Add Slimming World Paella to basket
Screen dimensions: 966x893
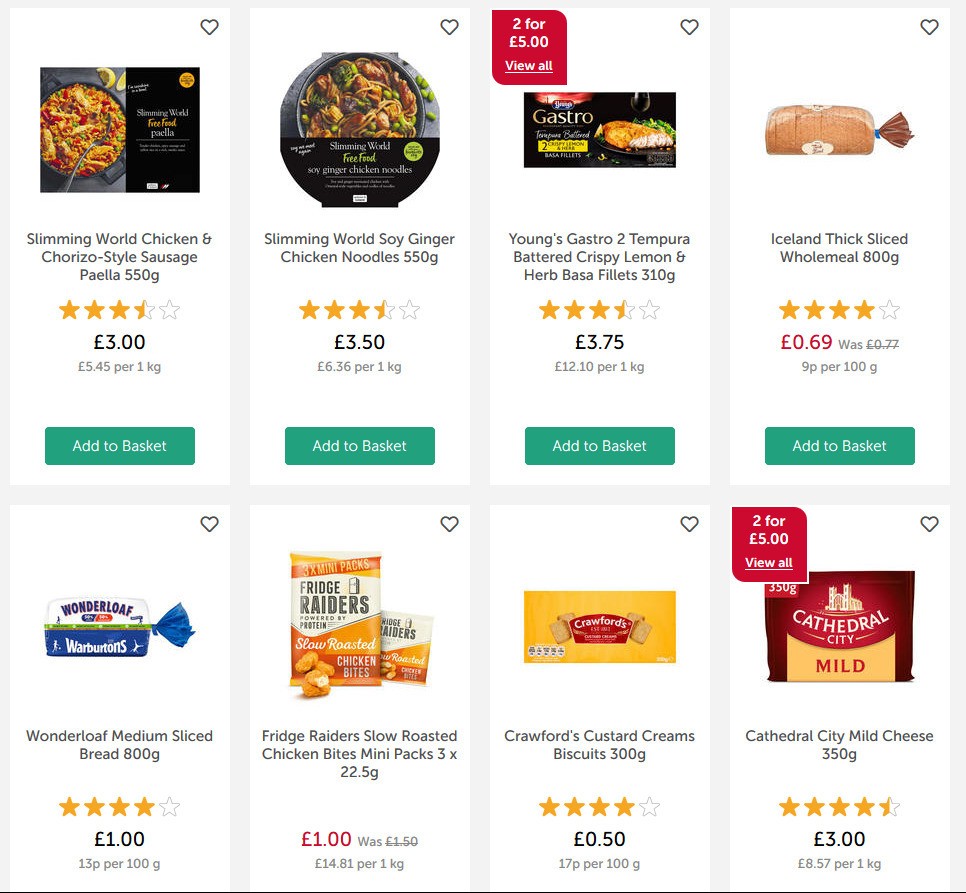click(120, 446)
